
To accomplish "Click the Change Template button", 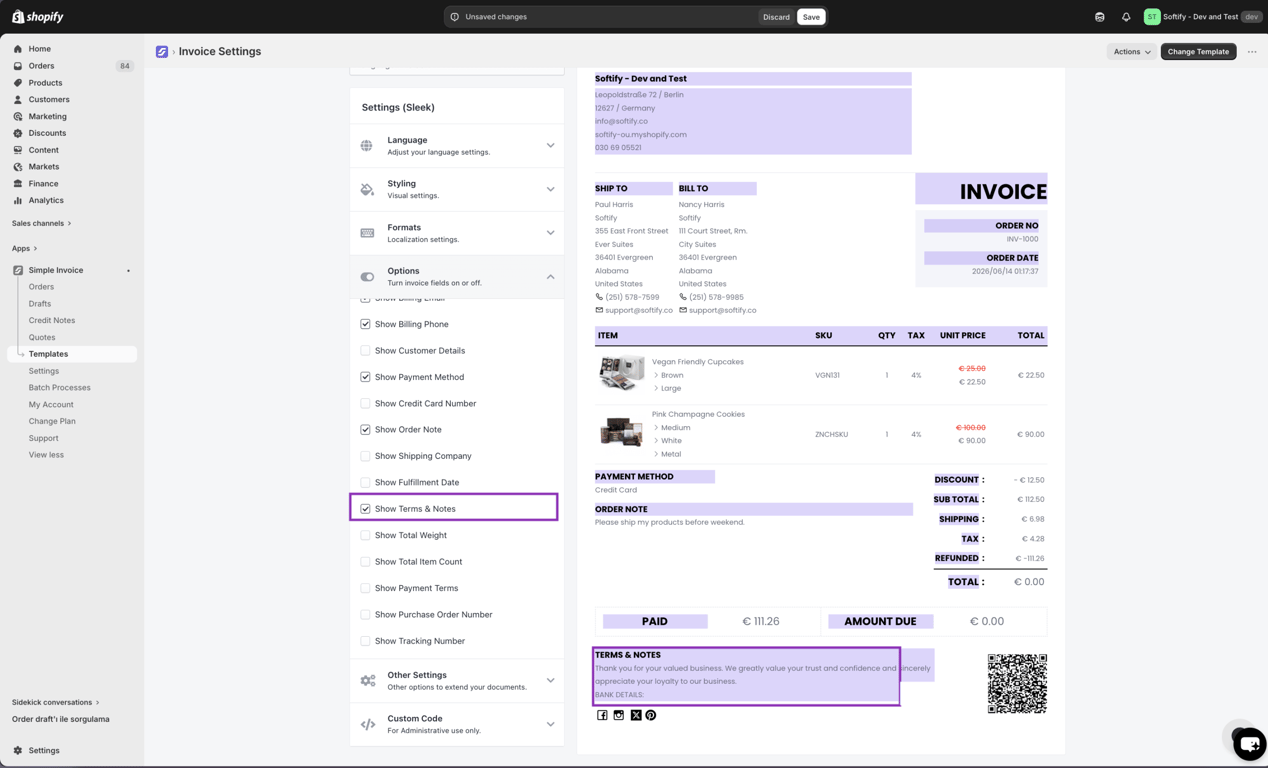I will pos(1198,52).
